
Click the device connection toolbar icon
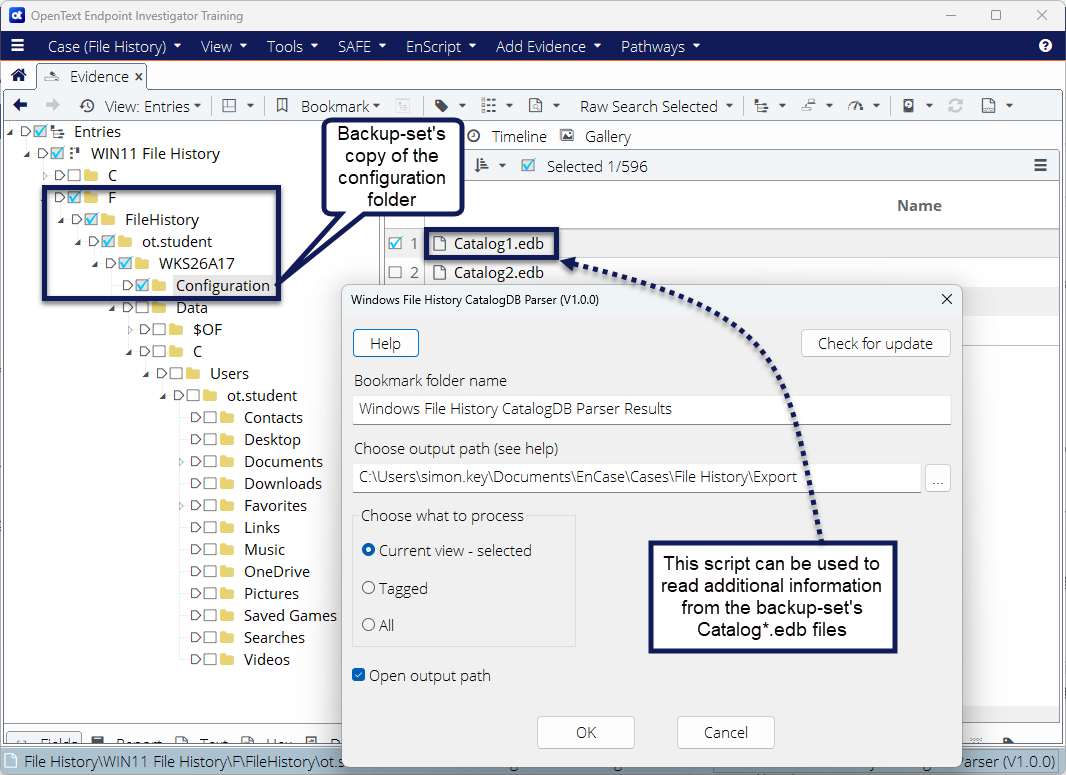pos(808,105)
